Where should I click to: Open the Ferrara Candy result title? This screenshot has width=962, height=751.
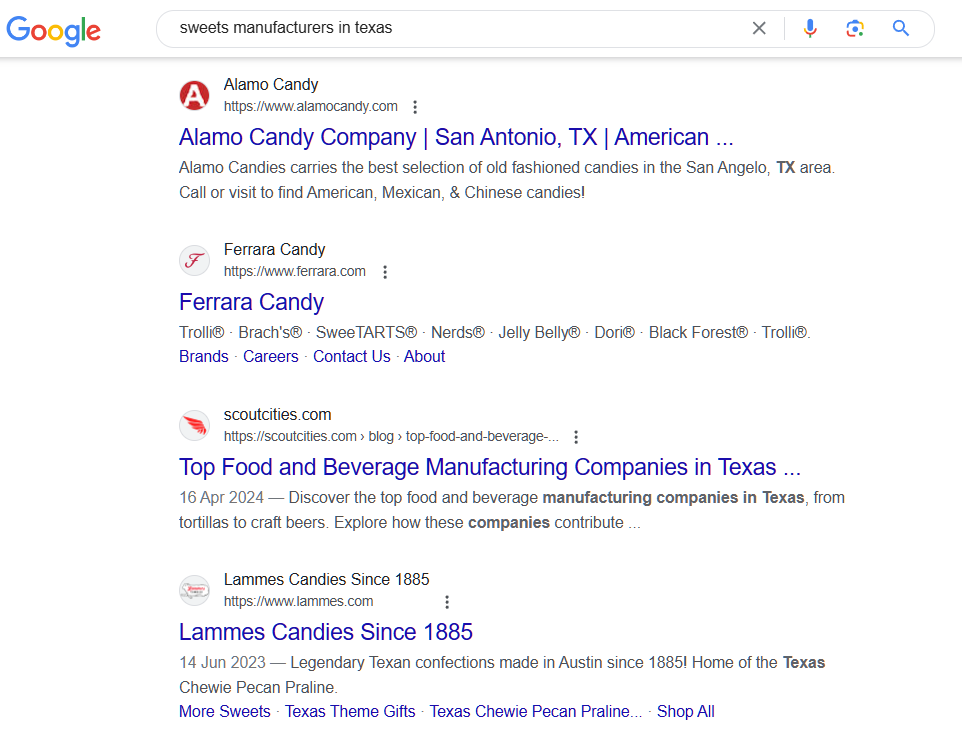[251, 302]
